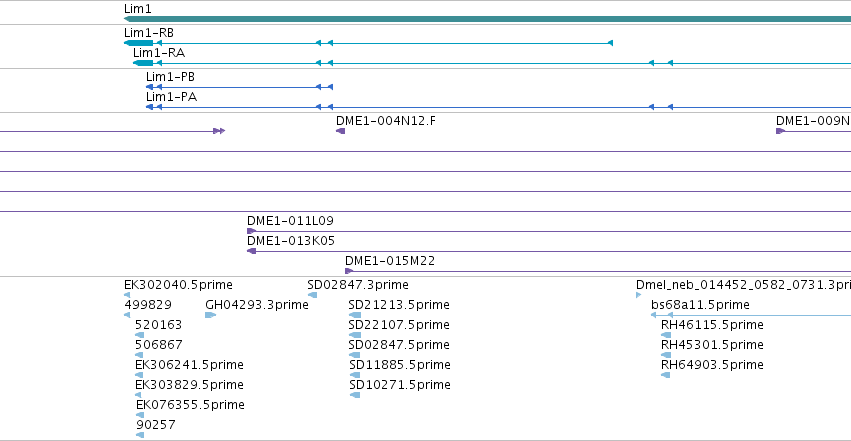Select the Lim1-RB thick first exon block
The image size is (851, 441).
coord(139,43)
